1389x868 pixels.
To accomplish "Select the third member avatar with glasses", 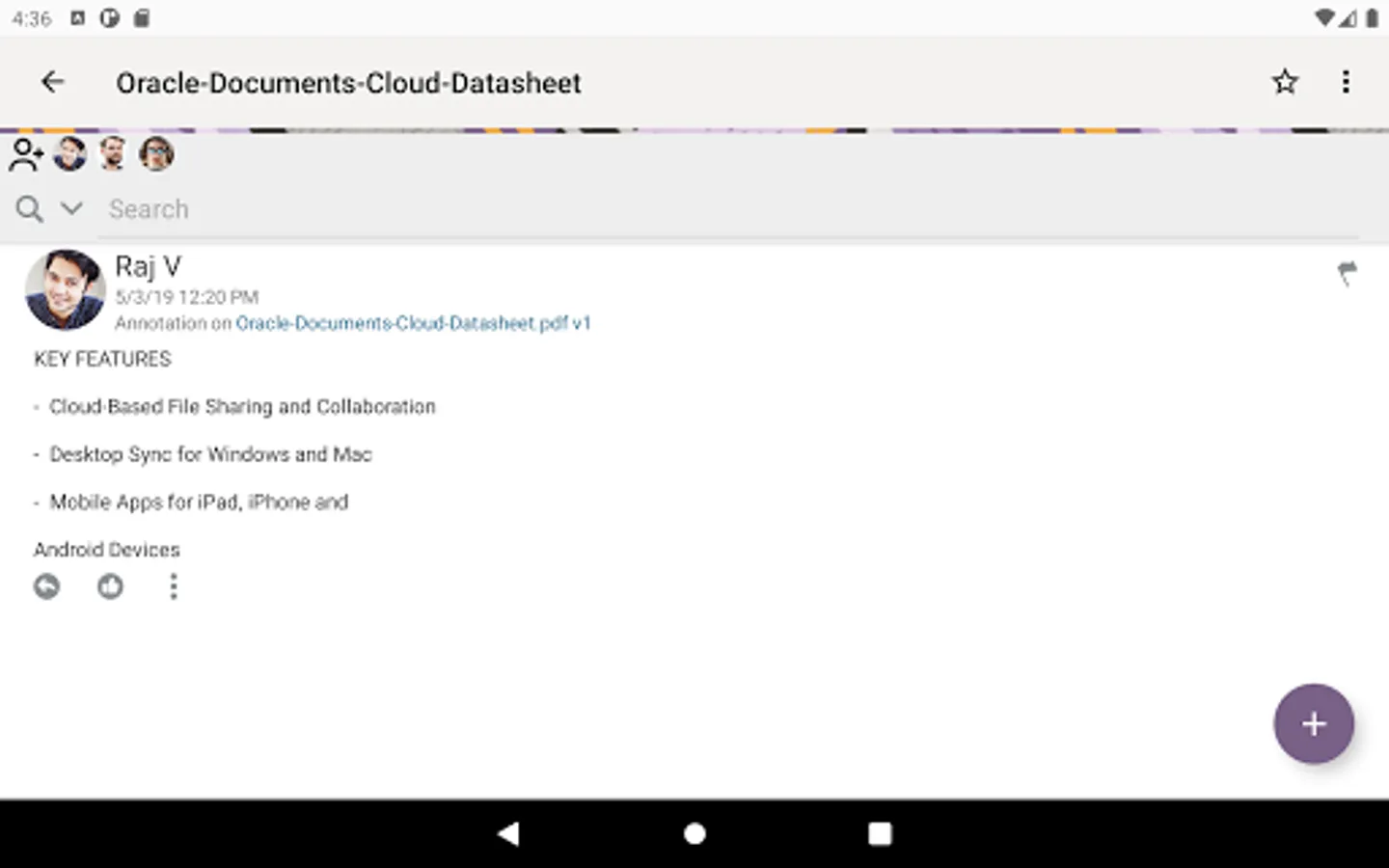I will coord(156,153).
